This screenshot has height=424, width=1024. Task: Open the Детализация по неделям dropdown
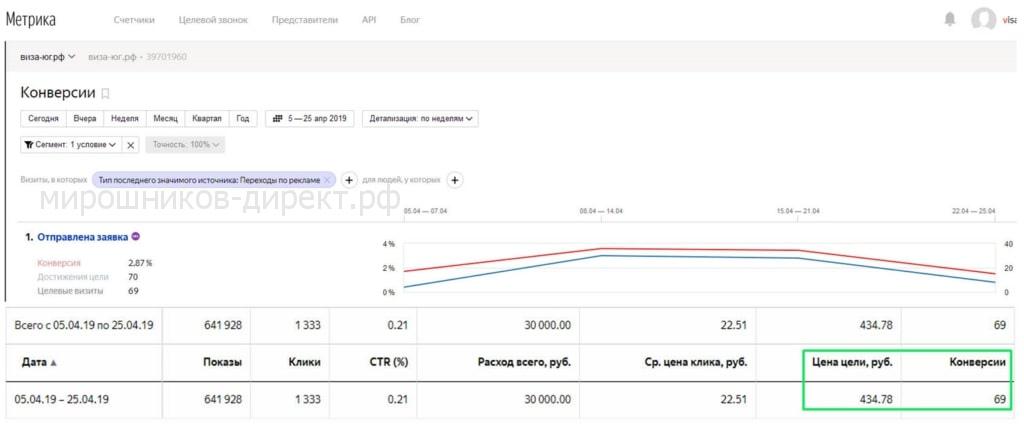[x=420, y=119]
